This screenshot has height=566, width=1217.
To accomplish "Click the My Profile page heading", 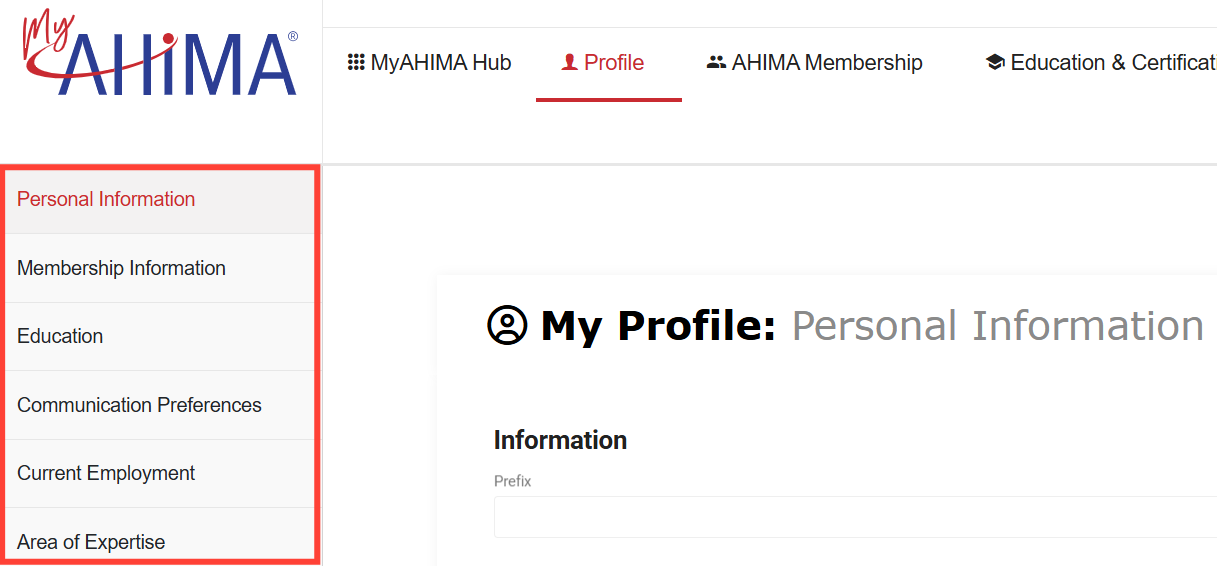I will (x=870, y=326).
